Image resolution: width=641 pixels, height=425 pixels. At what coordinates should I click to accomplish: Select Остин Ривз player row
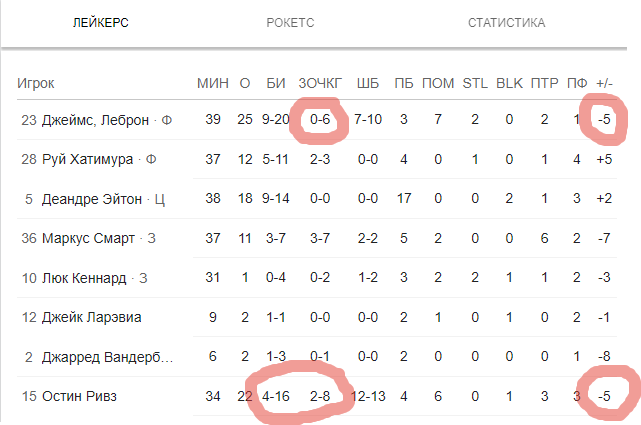pos(79,396)
